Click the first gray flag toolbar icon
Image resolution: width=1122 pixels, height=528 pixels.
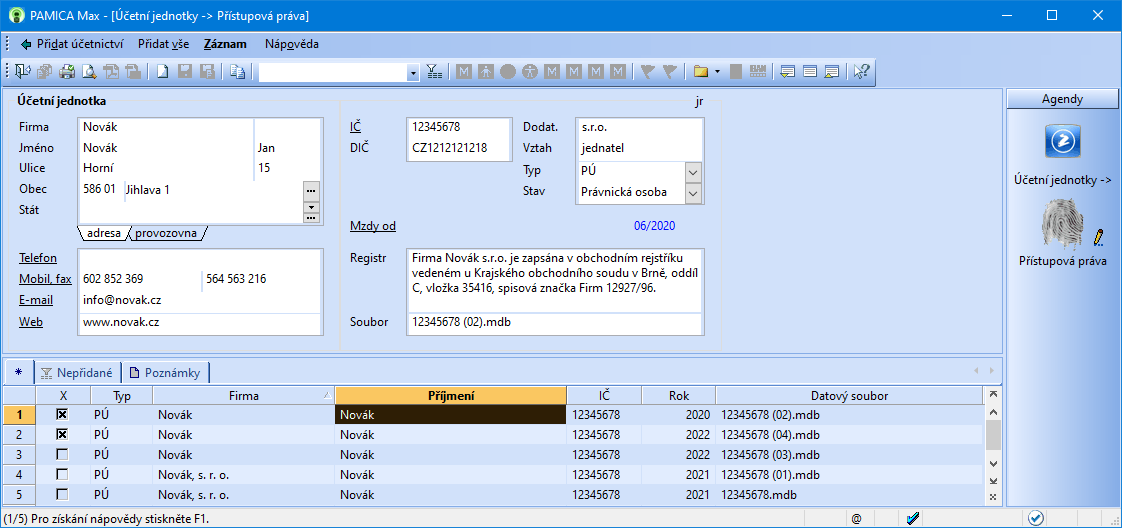(648, 71)
